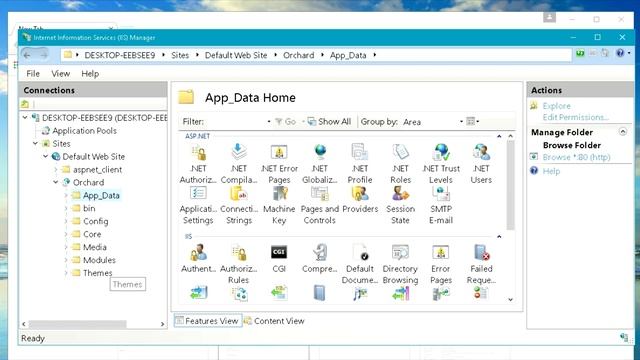
Task: Collapse the Default Web Site node
Action: click(46, 156)
